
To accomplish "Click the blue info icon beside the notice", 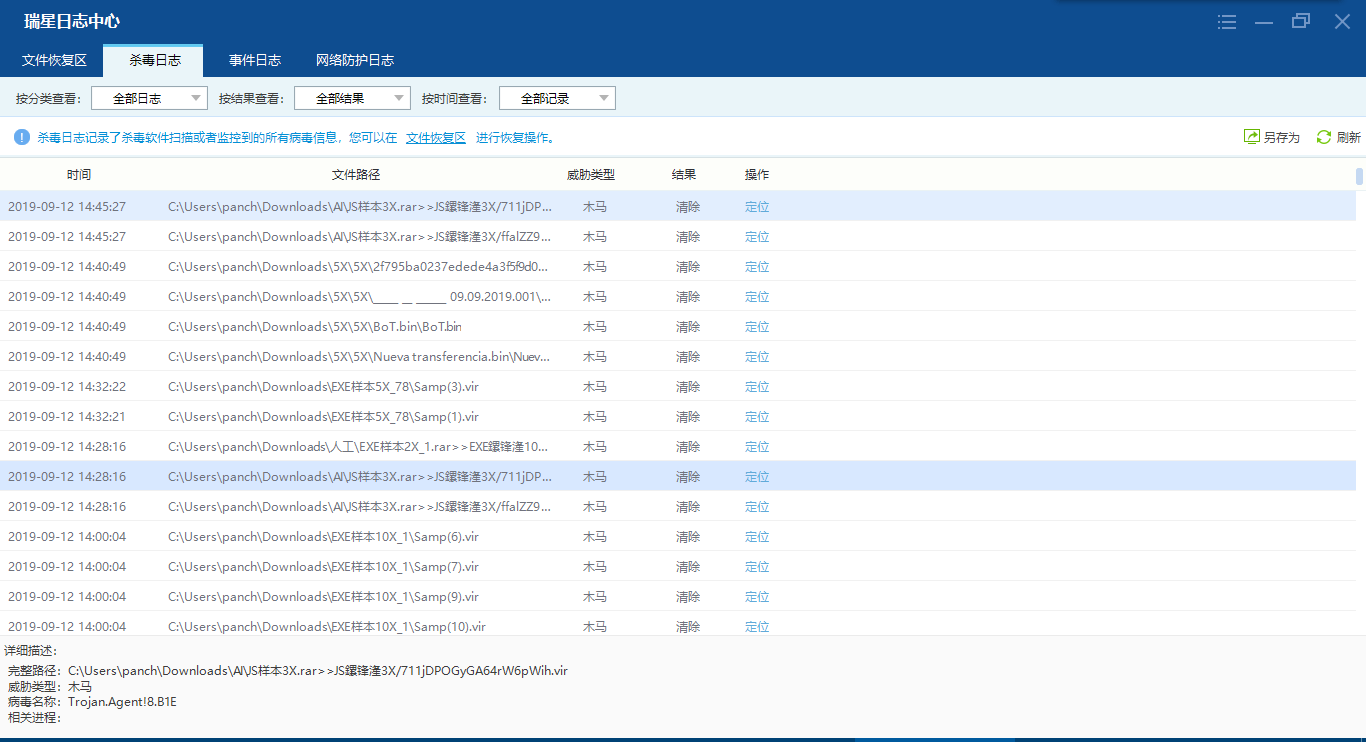I will [x=22, y=137].
